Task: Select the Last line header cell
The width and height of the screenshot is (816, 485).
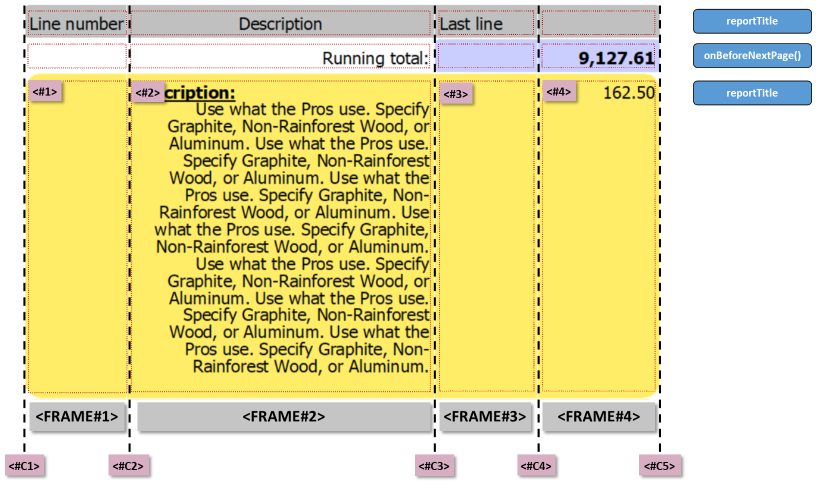Action: point(486,23)
